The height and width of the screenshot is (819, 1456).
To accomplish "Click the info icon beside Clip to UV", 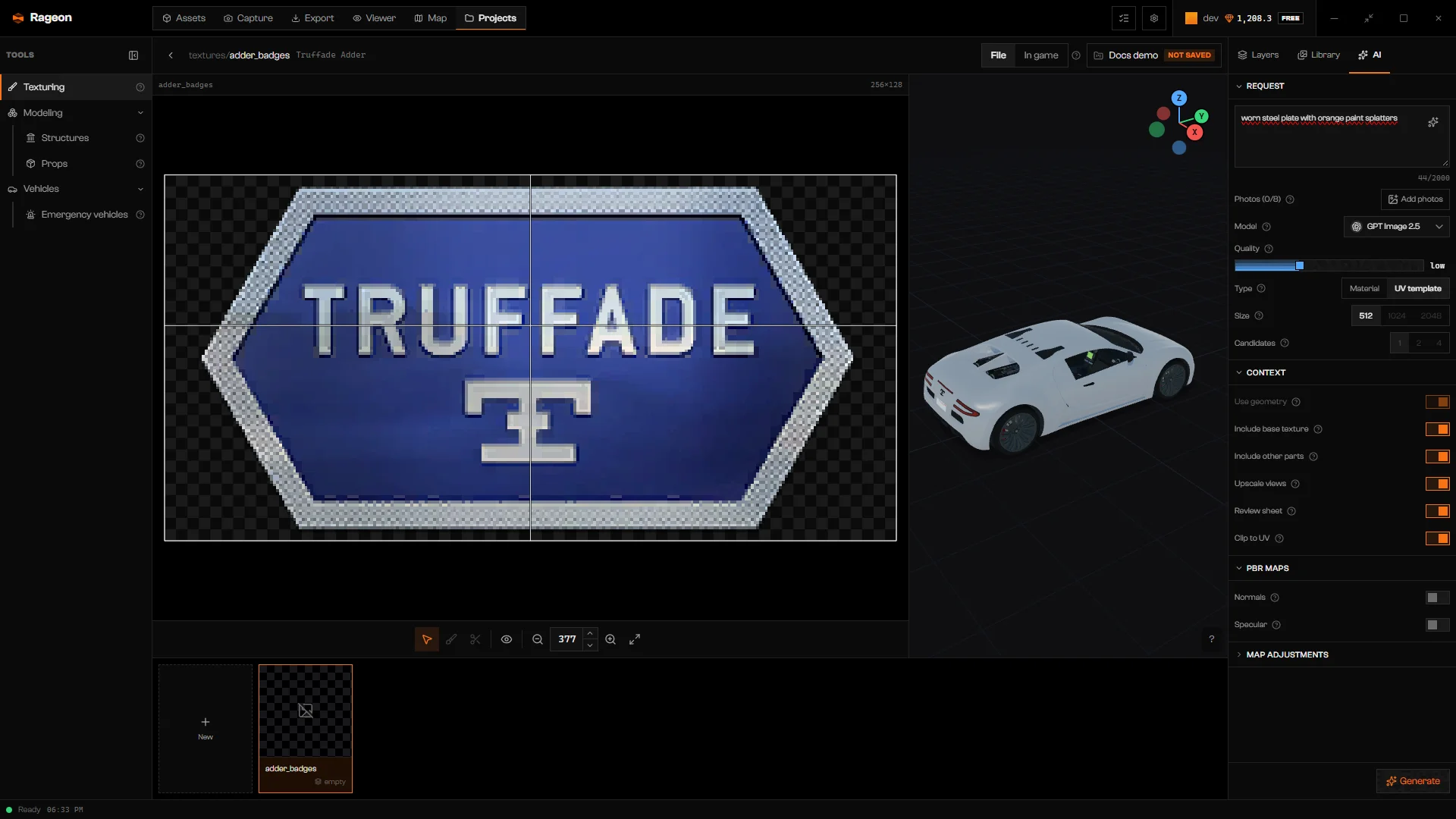I will point(1279,538).
